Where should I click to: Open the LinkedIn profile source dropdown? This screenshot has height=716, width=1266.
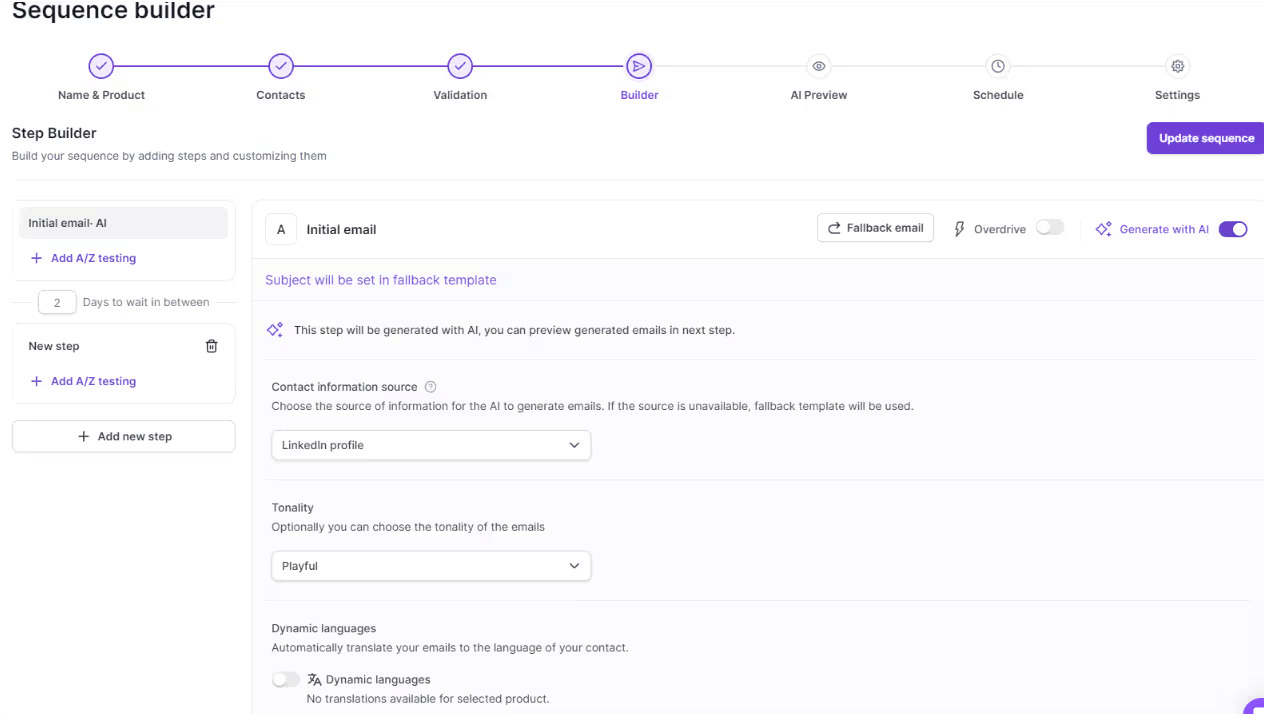click(430, 445)
